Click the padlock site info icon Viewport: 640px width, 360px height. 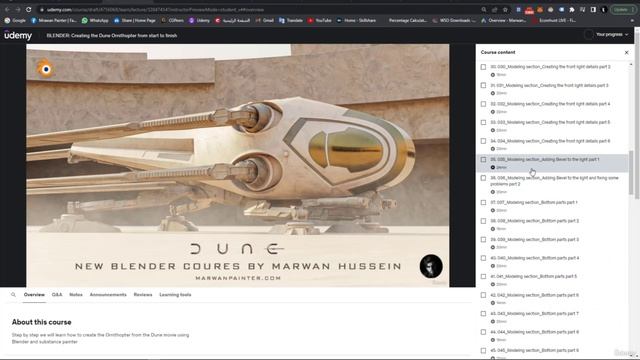coord(42,9)
